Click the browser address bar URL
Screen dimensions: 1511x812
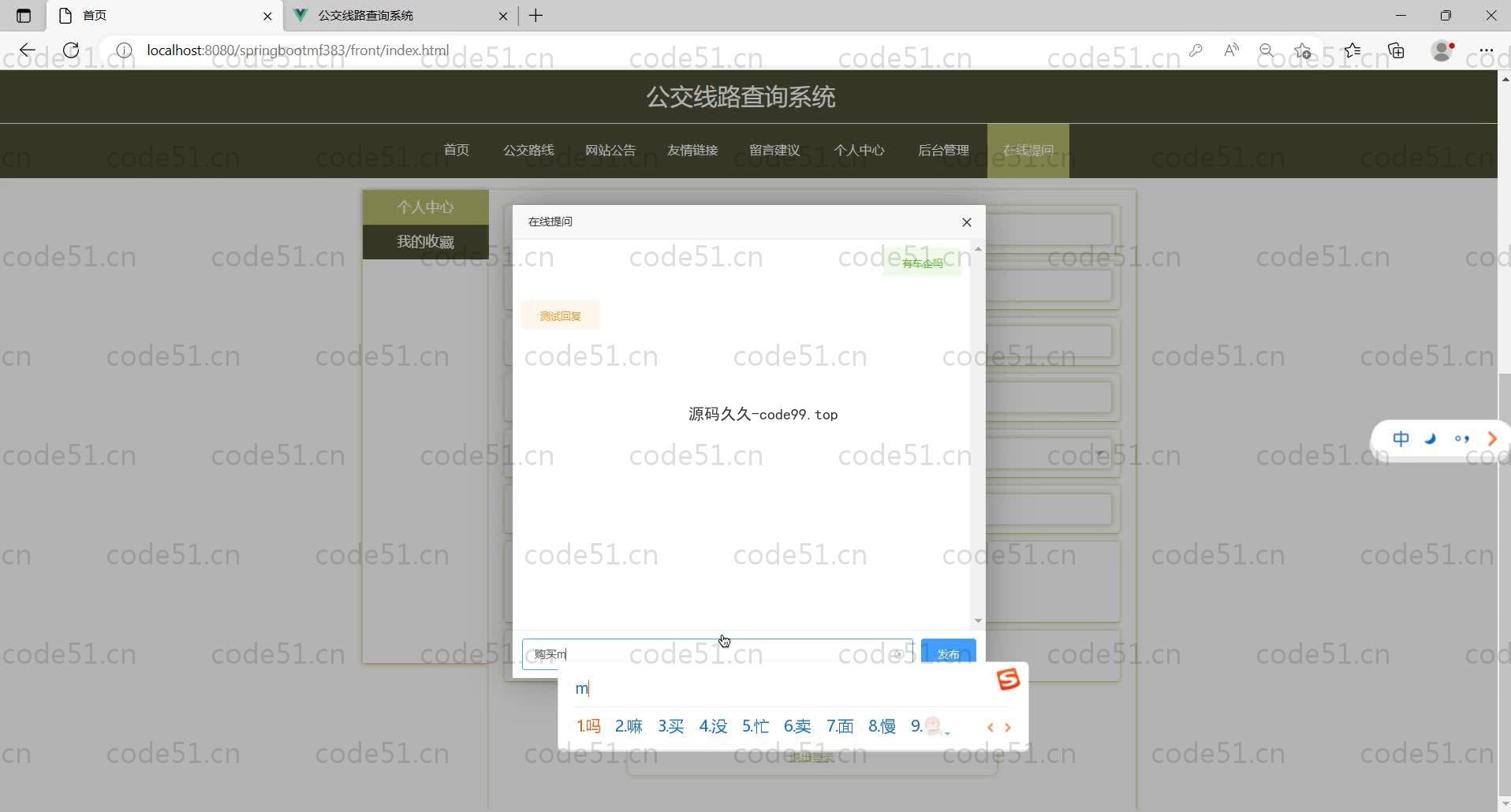tap(297, 50)
